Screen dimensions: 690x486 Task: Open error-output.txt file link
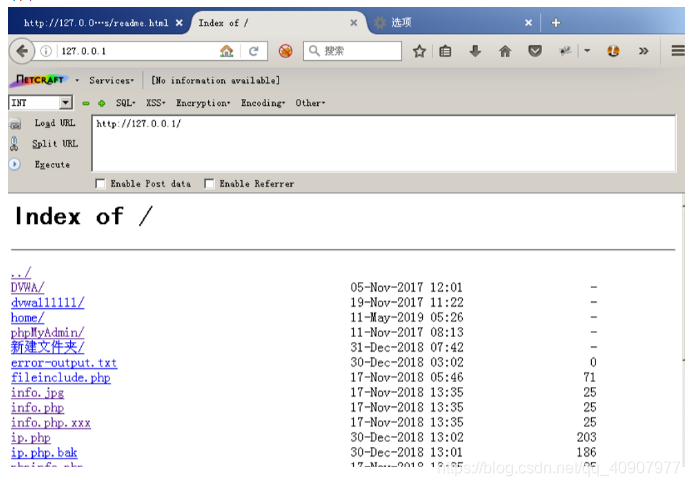point(64,363)
